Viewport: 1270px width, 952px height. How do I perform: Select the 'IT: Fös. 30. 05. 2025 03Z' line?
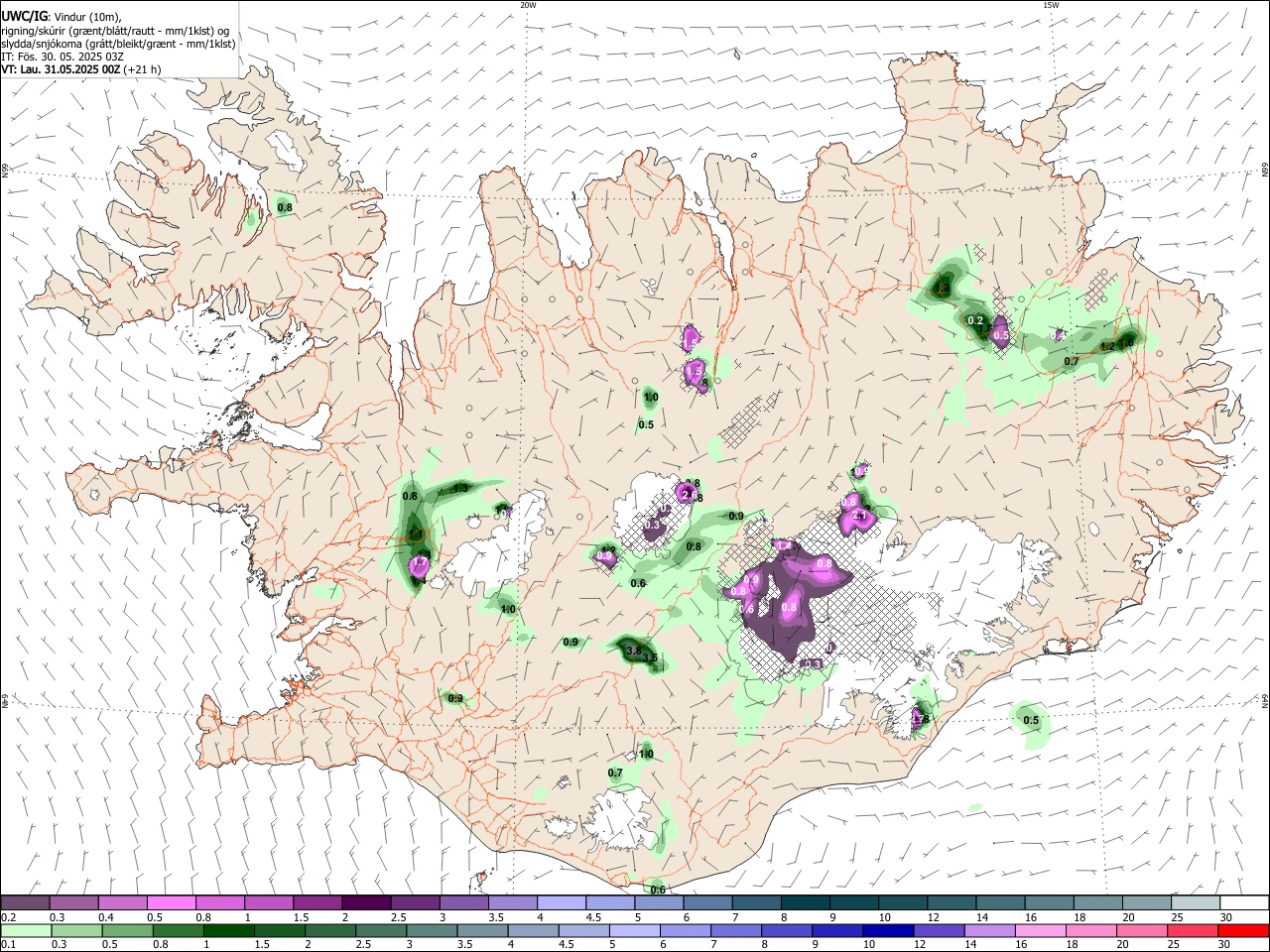click(x=63, y=57)
